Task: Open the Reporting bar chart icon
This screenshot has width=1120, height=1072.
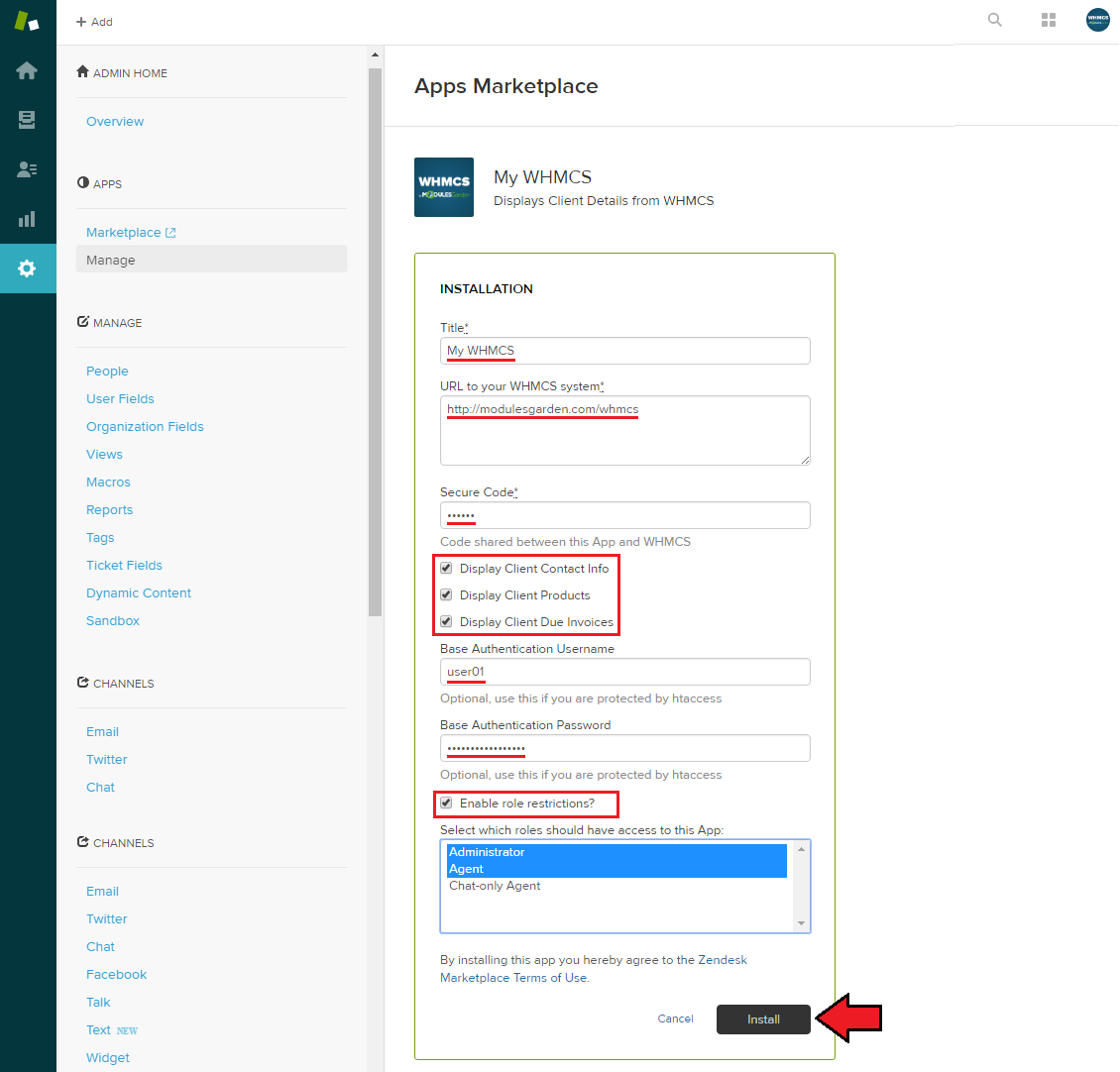Action: click(27, 219)
